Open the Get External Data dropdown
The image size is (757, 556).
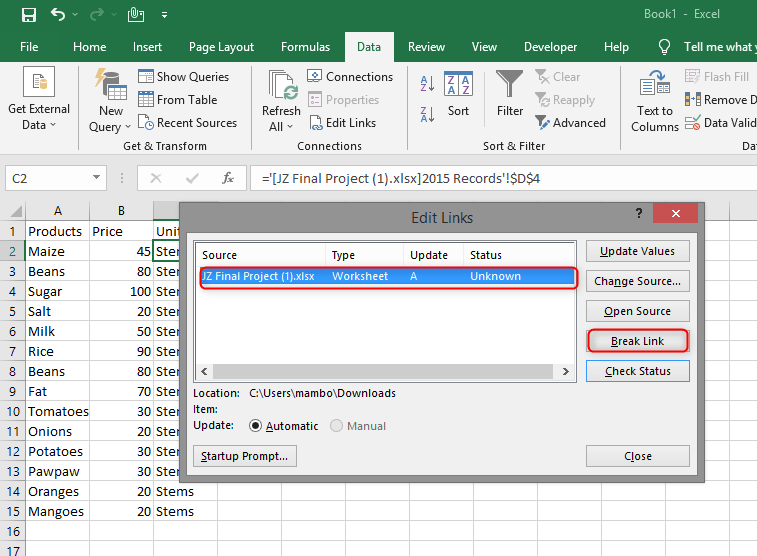pyautogui.click(x=39, y=99)
